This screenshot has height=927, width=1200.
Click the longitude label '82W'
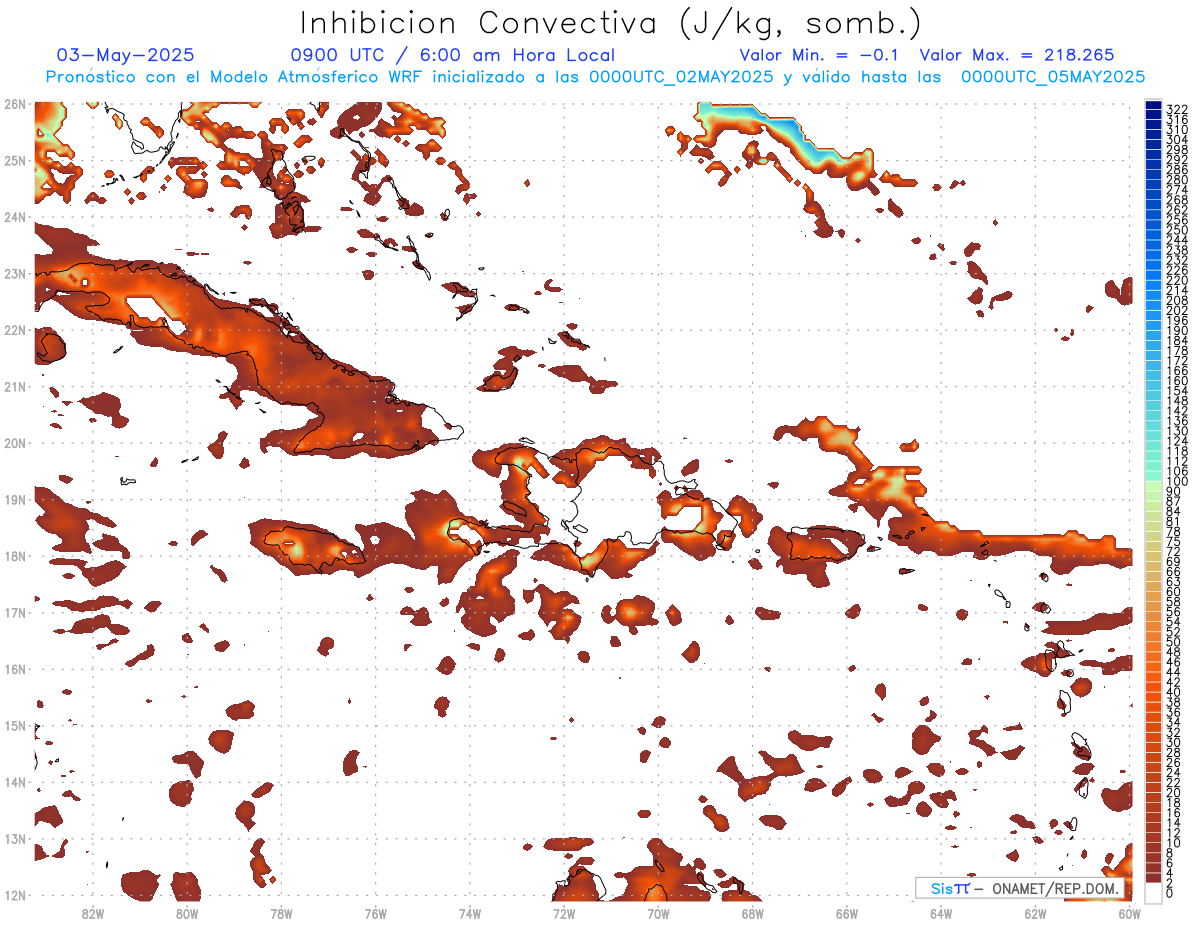click(x=93, y=912)
